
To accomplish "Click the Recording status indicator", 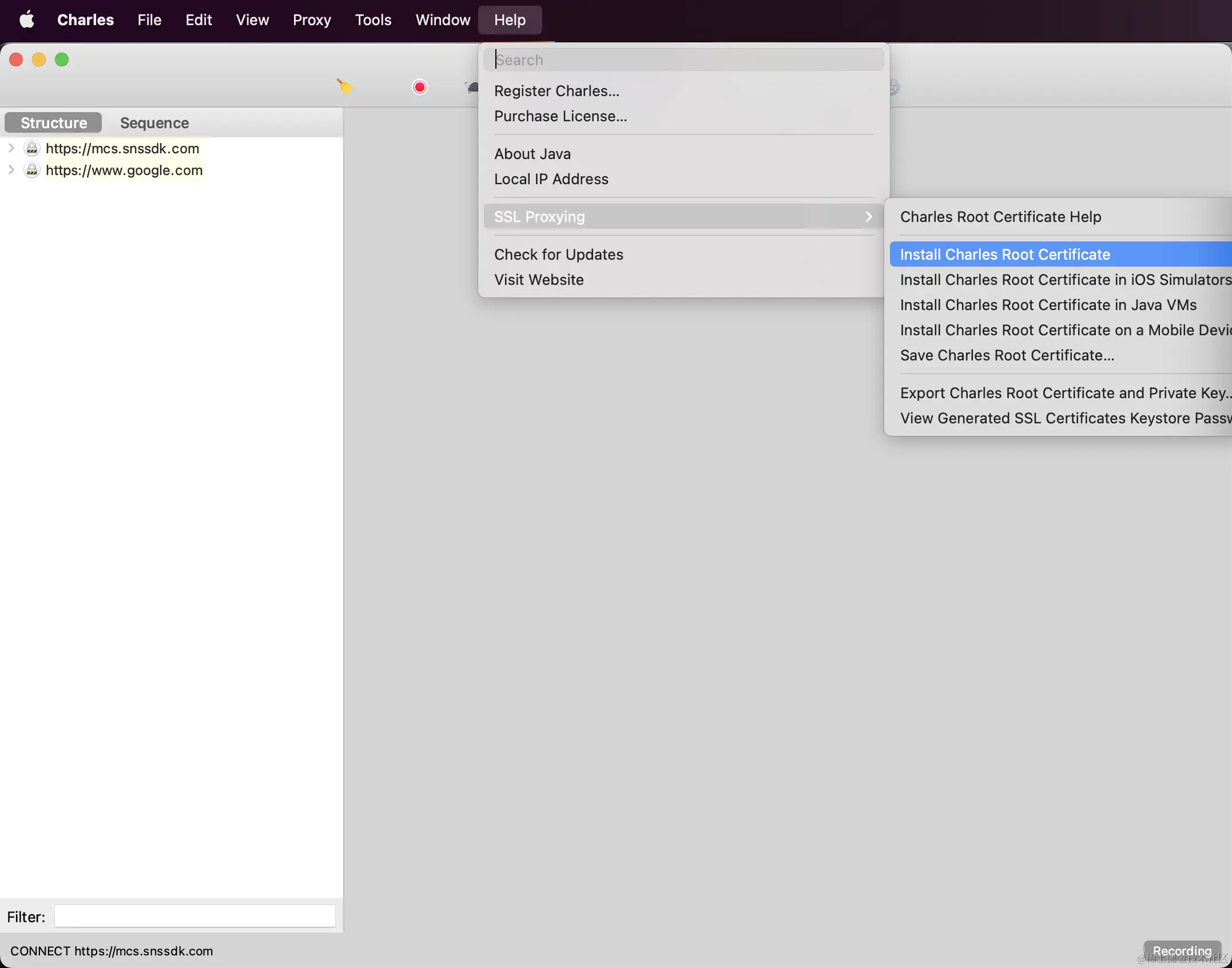I will coord(1182,950).
